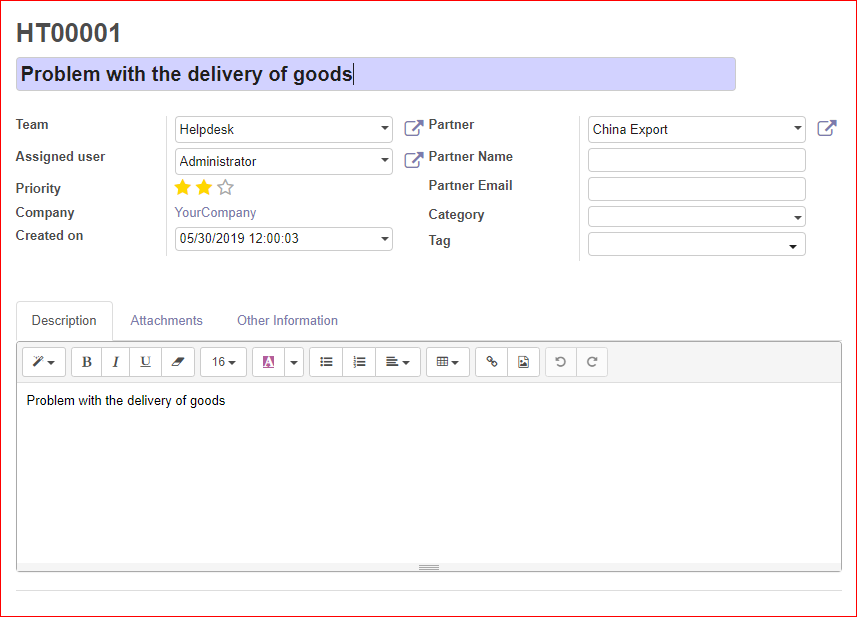Image resolution: width=857 pixels, height=617 pixels.
Task: Insert an ordered numbered list
Action: [x=359, y=362]
